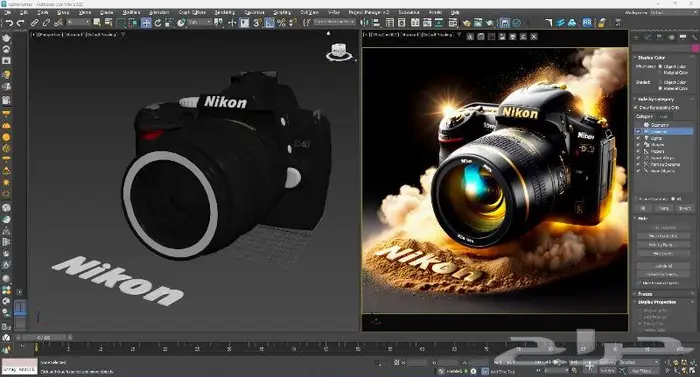The image size is (700, 377).
Task: Collapse the Display Color rollout
Action: point(651,58)
